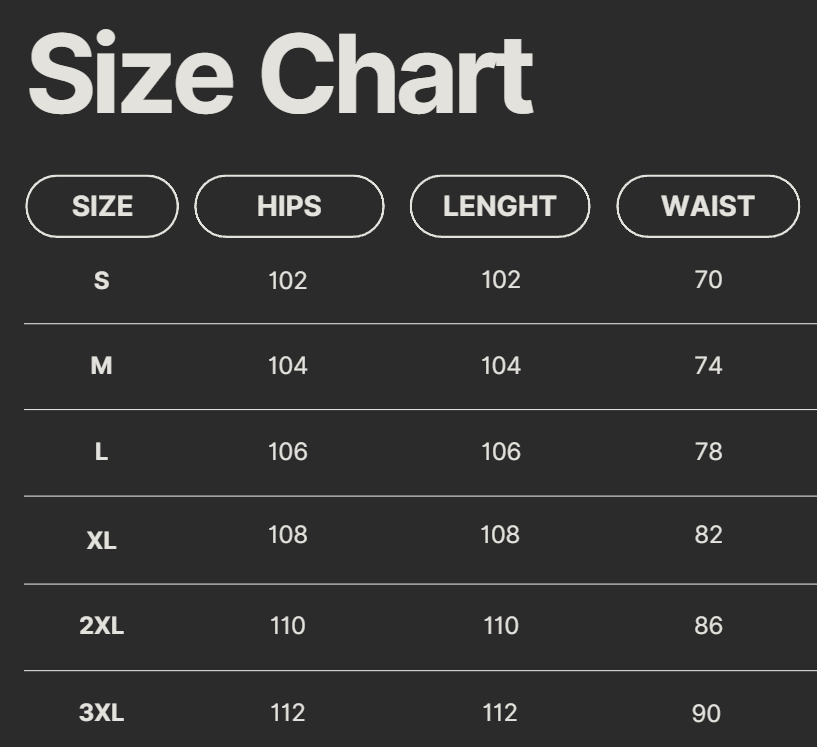Screen dimensions: 817x747
Task: Click the SIZE column header pill
Action: click(x=102, y=206)
